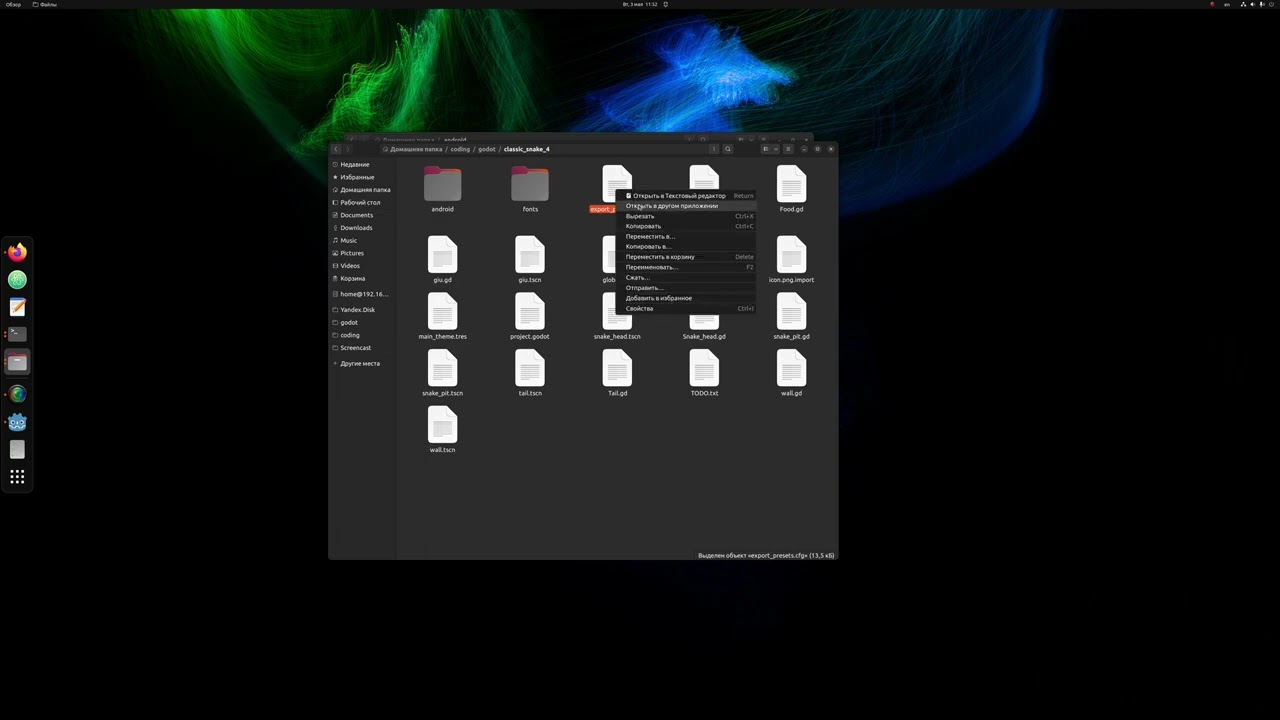The width and height of the screenshot is (1280, 720).
Task: Open Music in sidebar
Action: pos(362,240)
